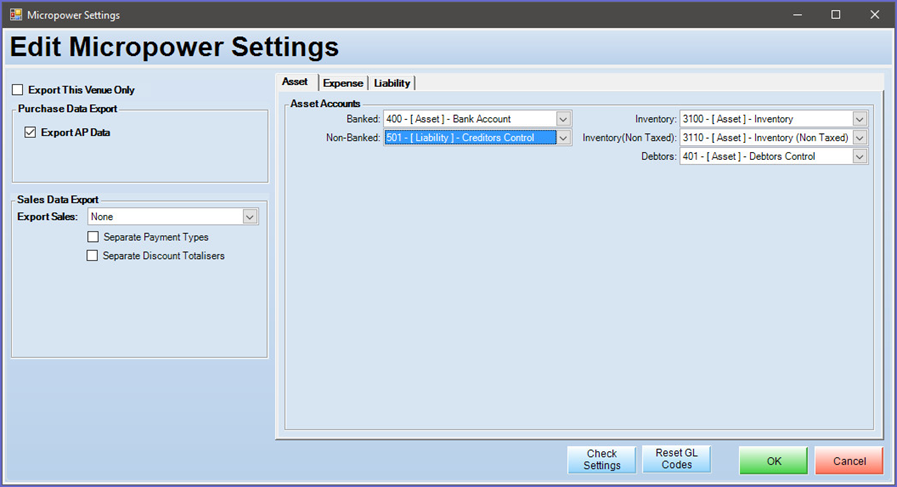Click the 401 Debtors Control field value
The image size is (897, 487).
click(x=749, y=156)
